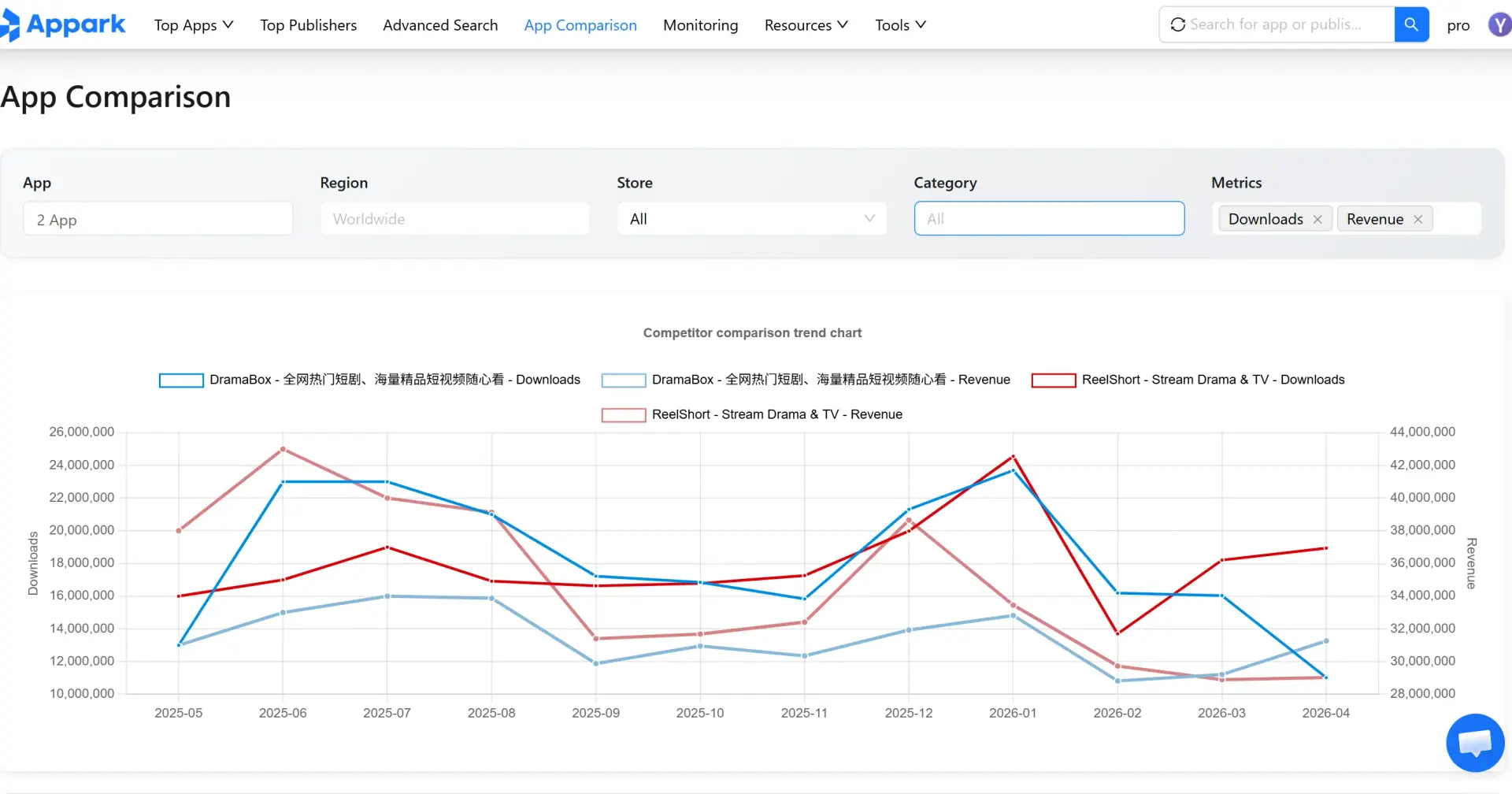This screenshot has width=1512, height=794.
Task: Click ReelShort Downloads red legend swatch
Action: 1054,380
